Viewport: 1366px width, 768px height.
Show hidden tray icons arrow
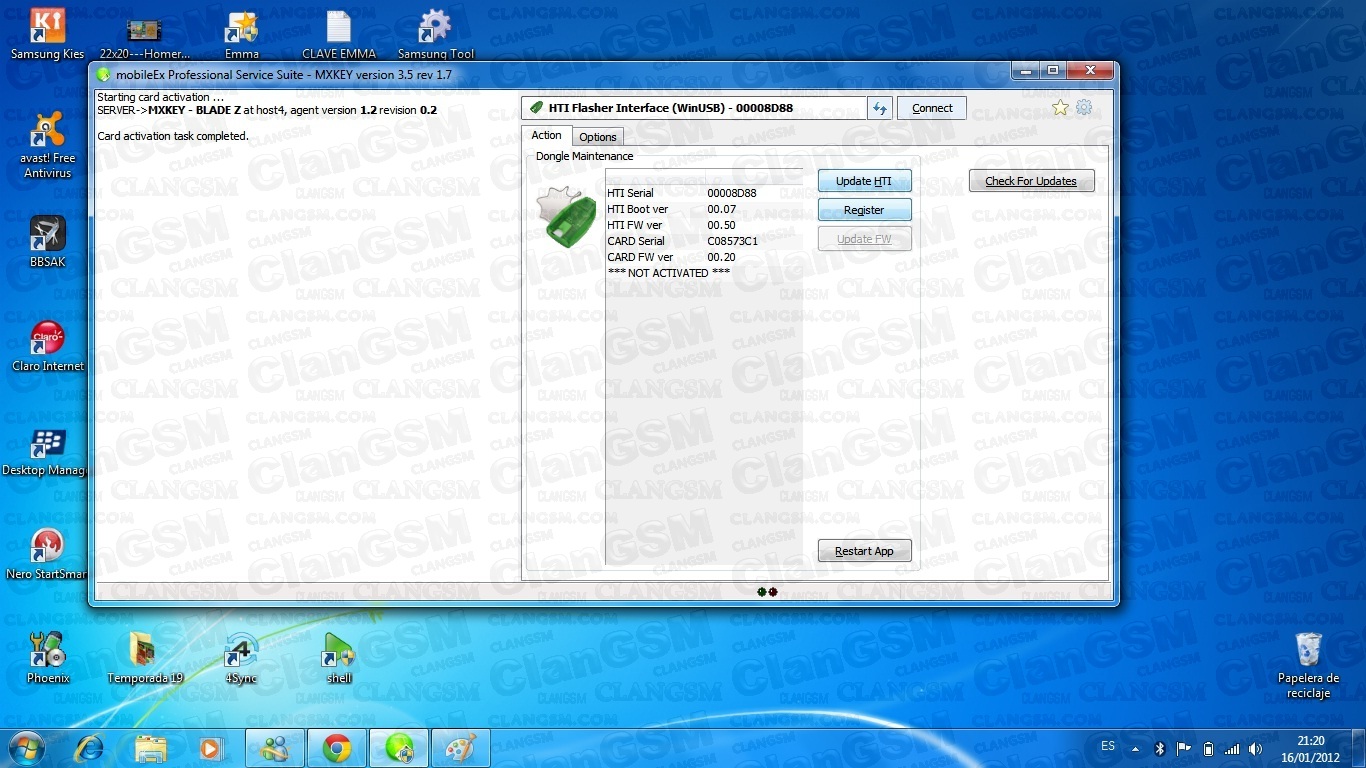[1135, 748]
